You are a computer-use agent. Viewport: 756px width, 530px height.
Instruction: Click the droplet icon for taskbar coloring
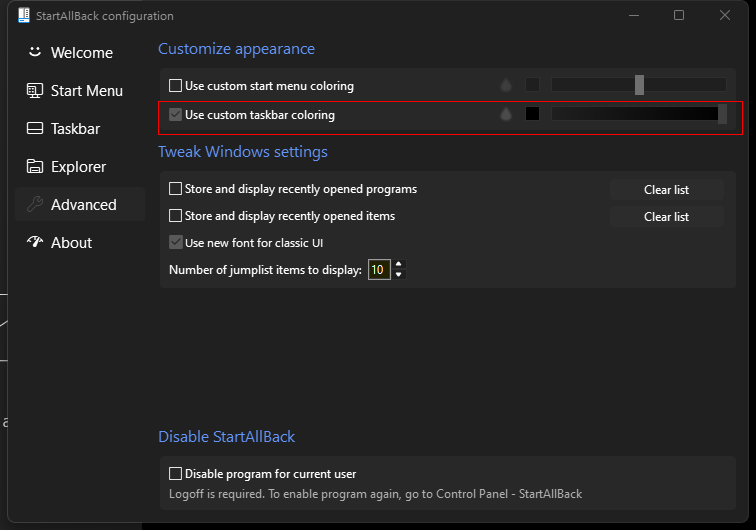pyautogui.click(x=506, y=114)
